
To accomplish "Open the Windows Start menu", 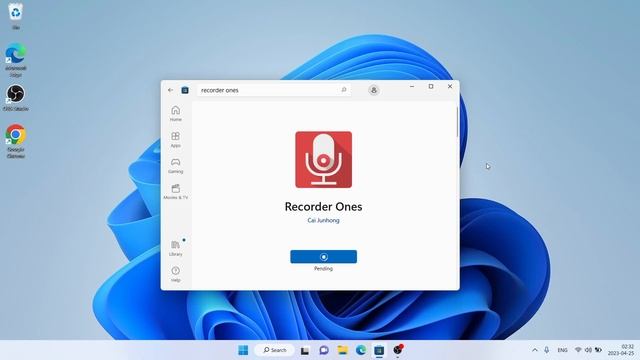I will point(243,350).
